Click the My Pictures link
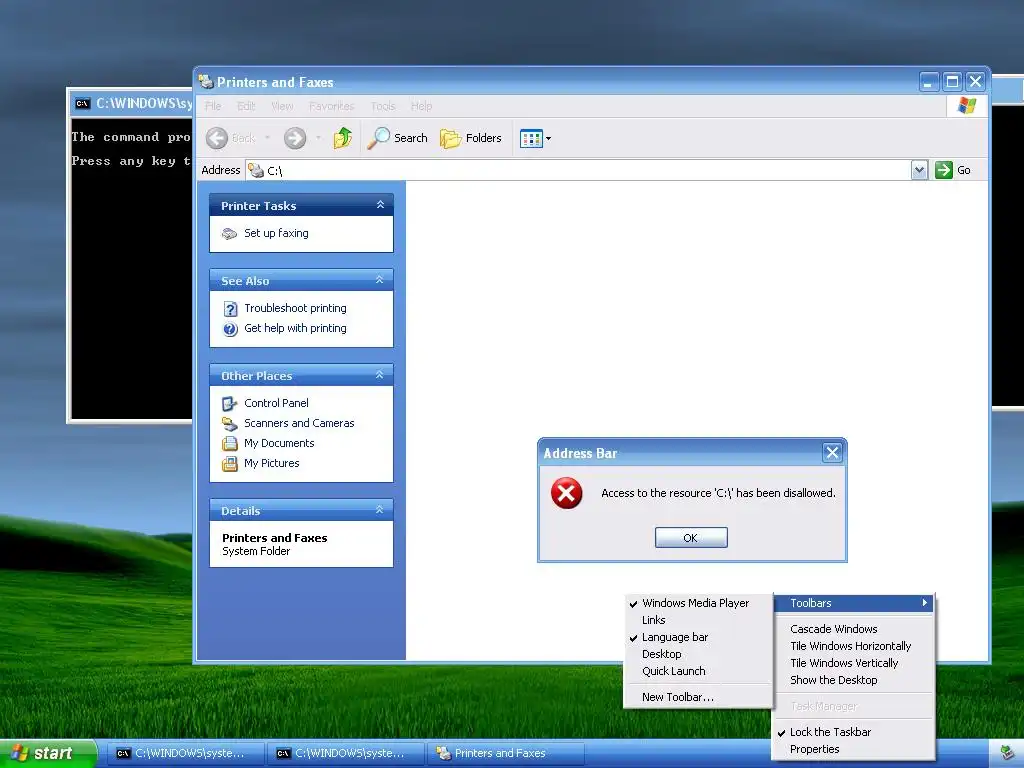The height and width of the screenshot is (768, 1024). 272,463
